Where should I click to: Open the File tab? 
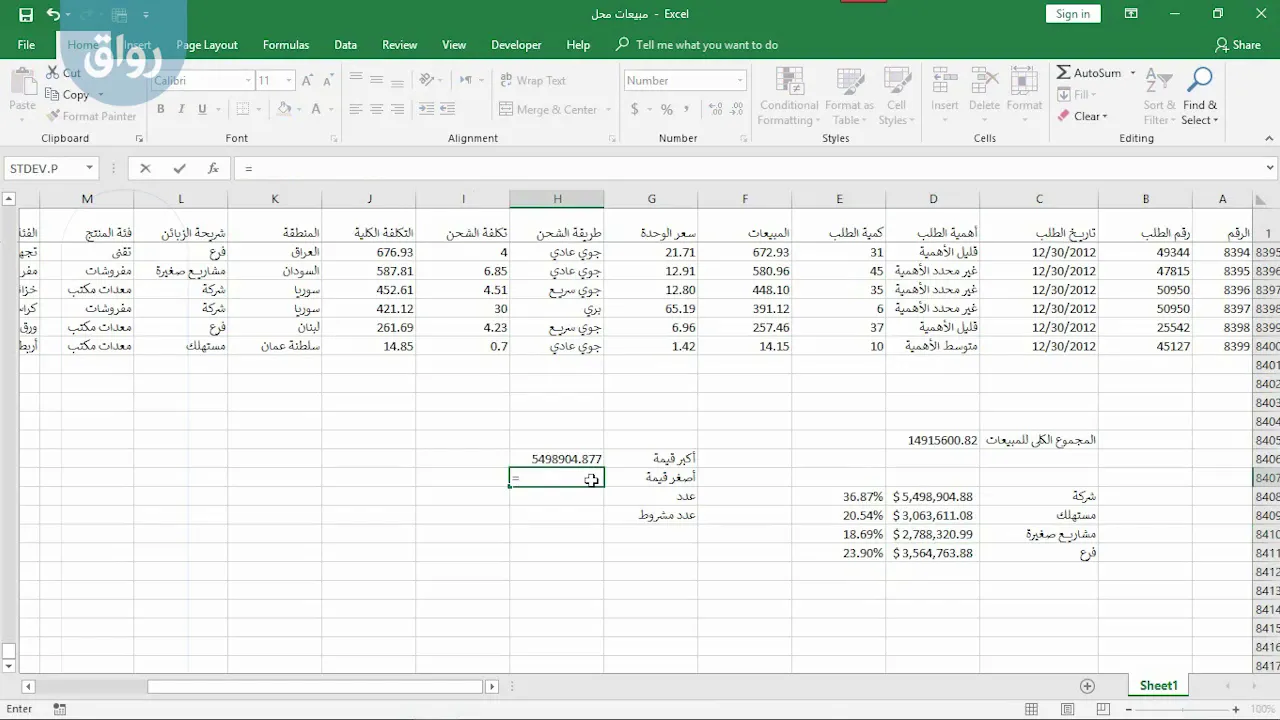click(26, 45)
